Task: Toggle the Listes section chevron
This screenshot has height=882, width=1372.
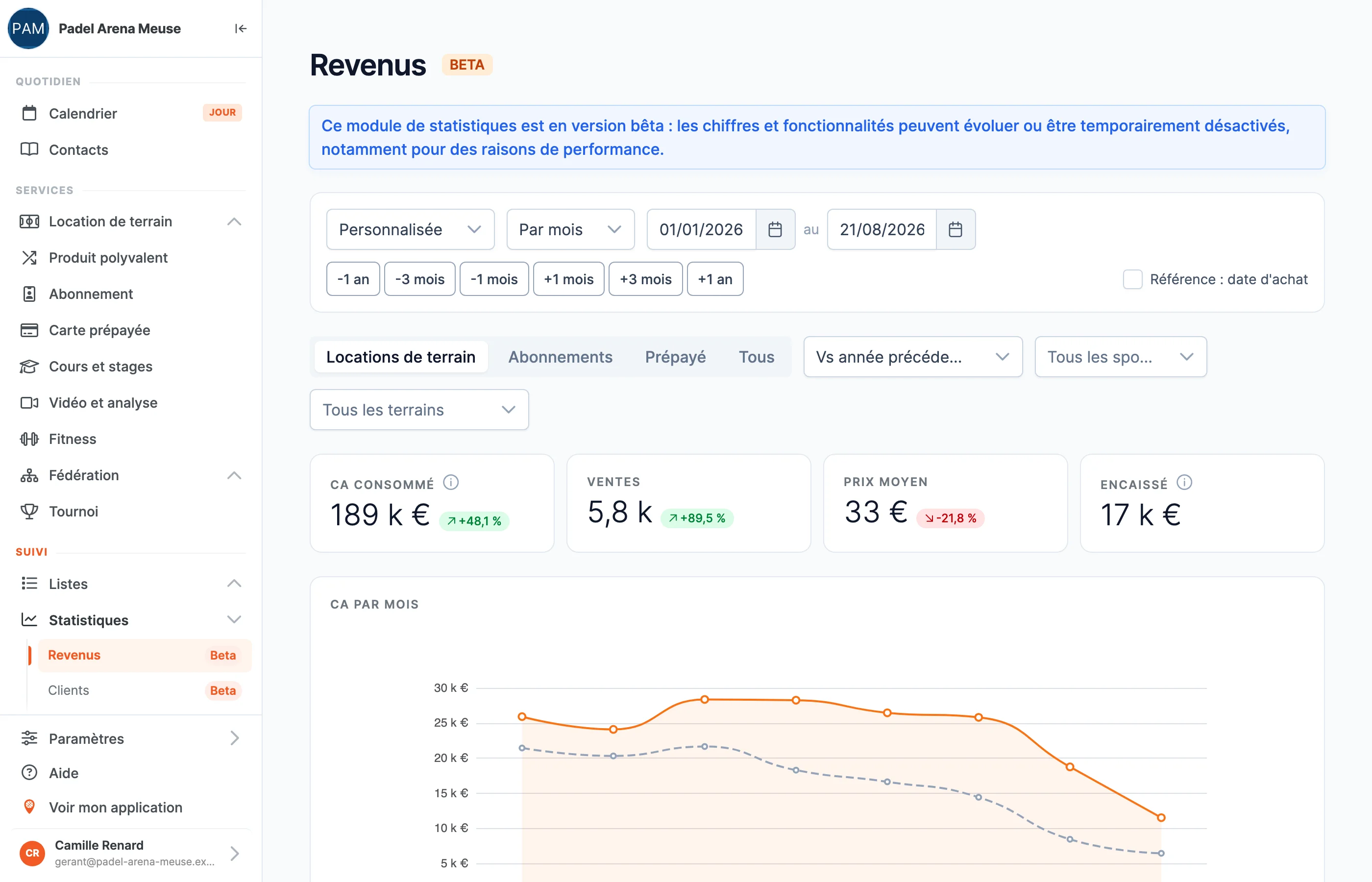Action: (234, 584)
